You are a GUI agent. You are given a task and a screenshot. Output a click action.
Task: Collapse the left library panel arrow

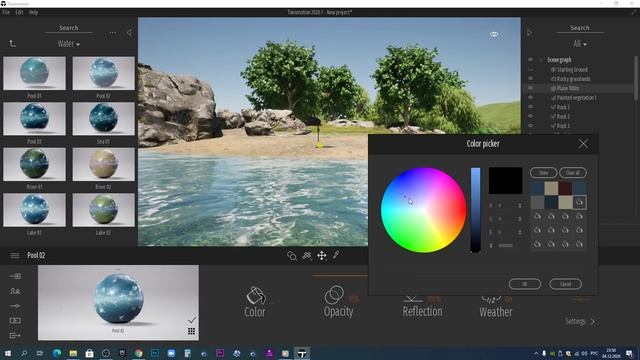(x=129, y=33)
